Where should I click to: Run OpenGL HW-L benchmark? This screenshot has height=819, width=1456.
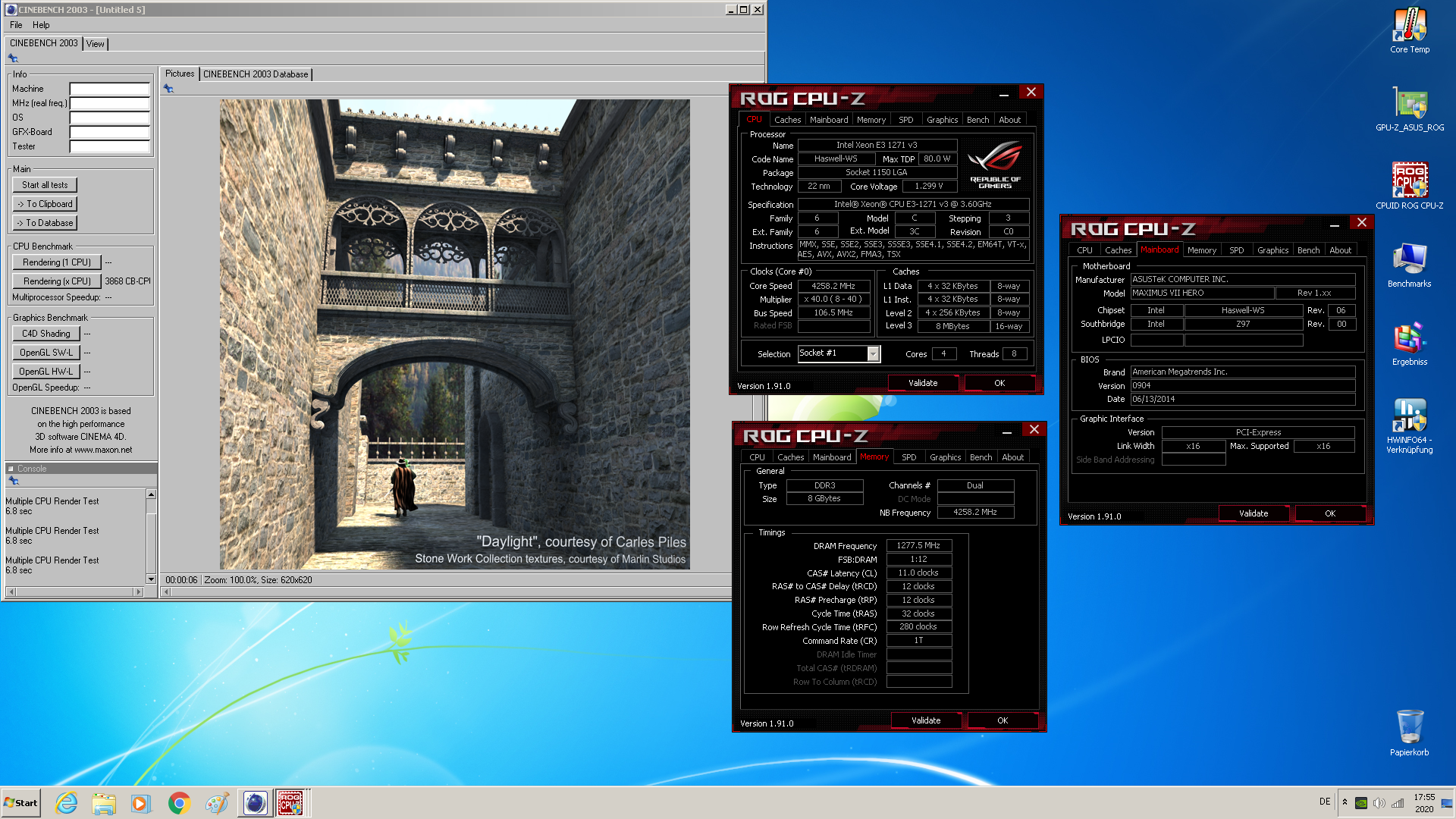(x=46, y=372)
